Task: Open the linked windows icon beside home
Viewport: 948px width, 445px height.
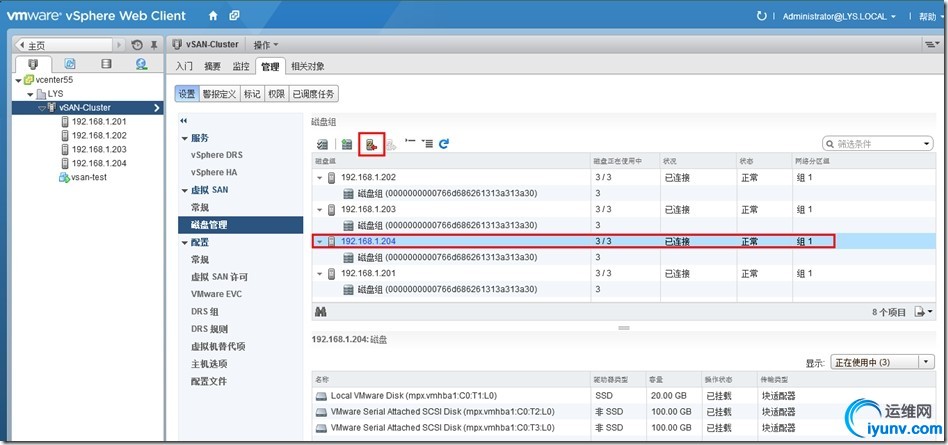Action: tap(234, 16)
